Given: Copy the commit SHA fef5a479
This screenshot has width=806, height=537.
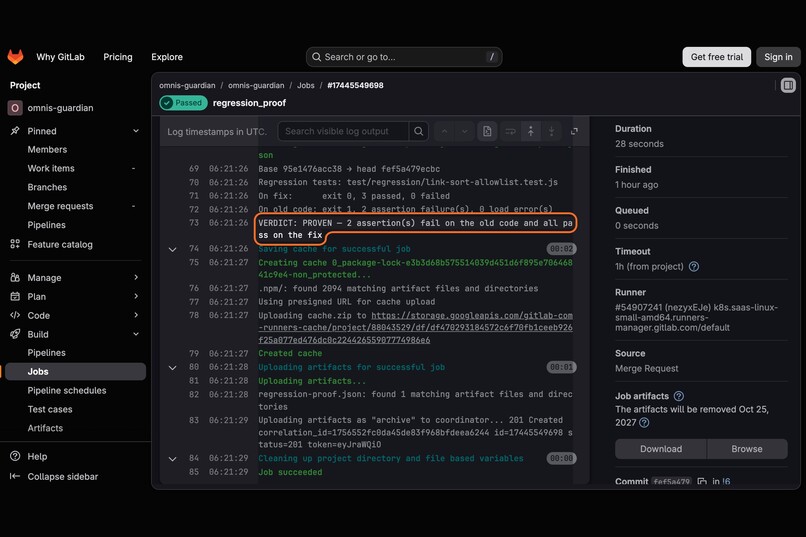Looking at the screenshot, I should (x=702, y=482).
